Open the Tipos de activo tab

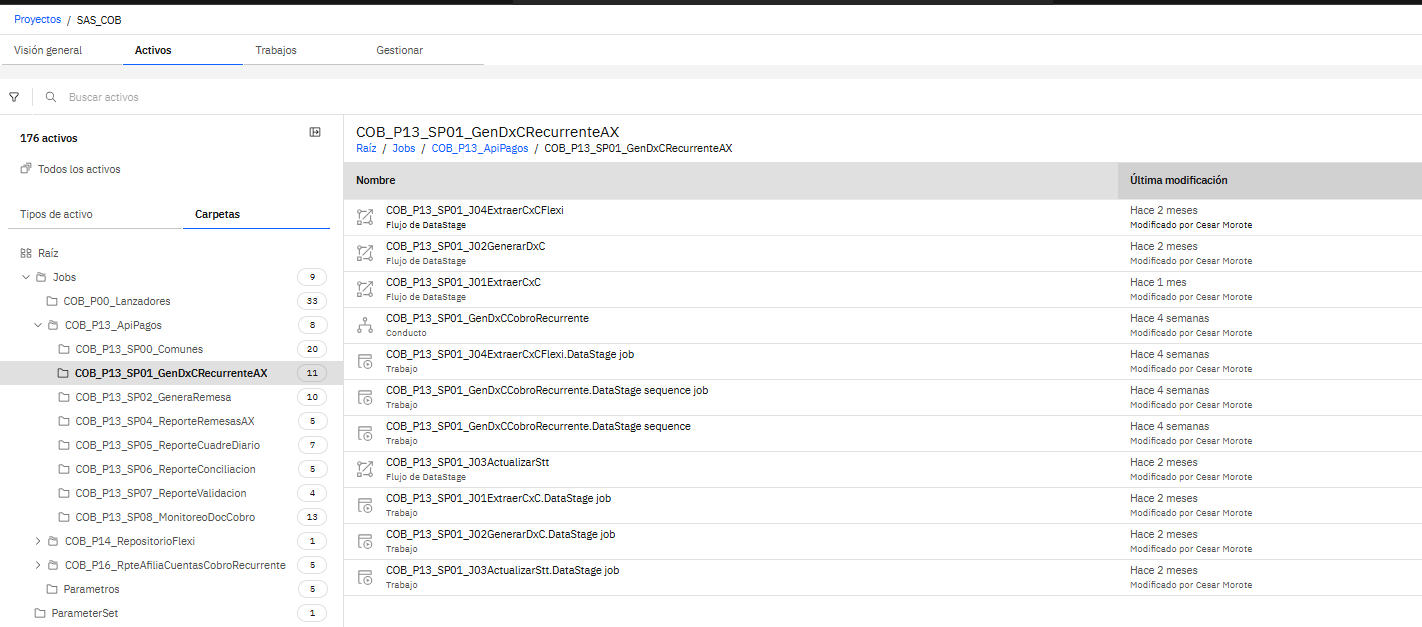57,214
